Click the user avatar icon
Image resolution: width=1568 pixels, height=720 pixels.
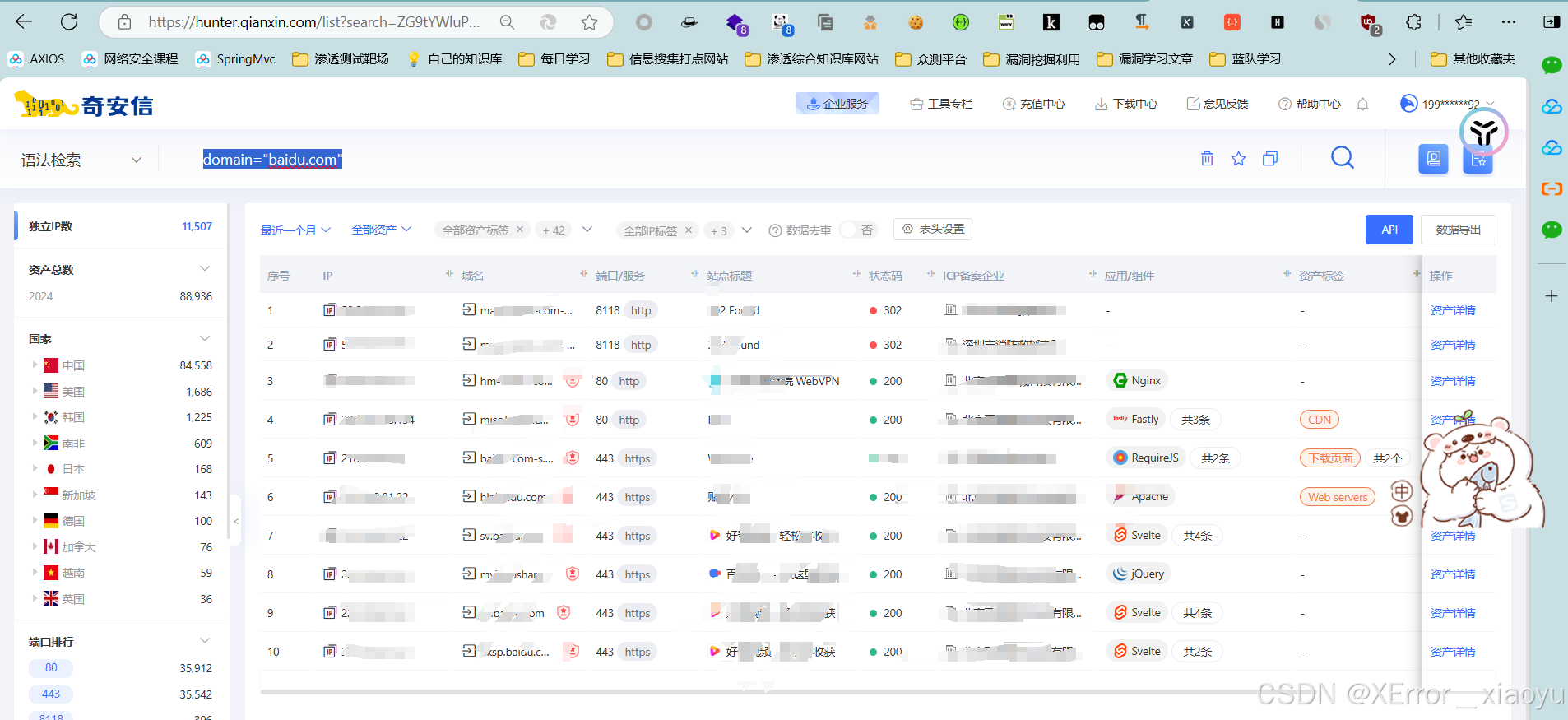tap(1409, 103)
